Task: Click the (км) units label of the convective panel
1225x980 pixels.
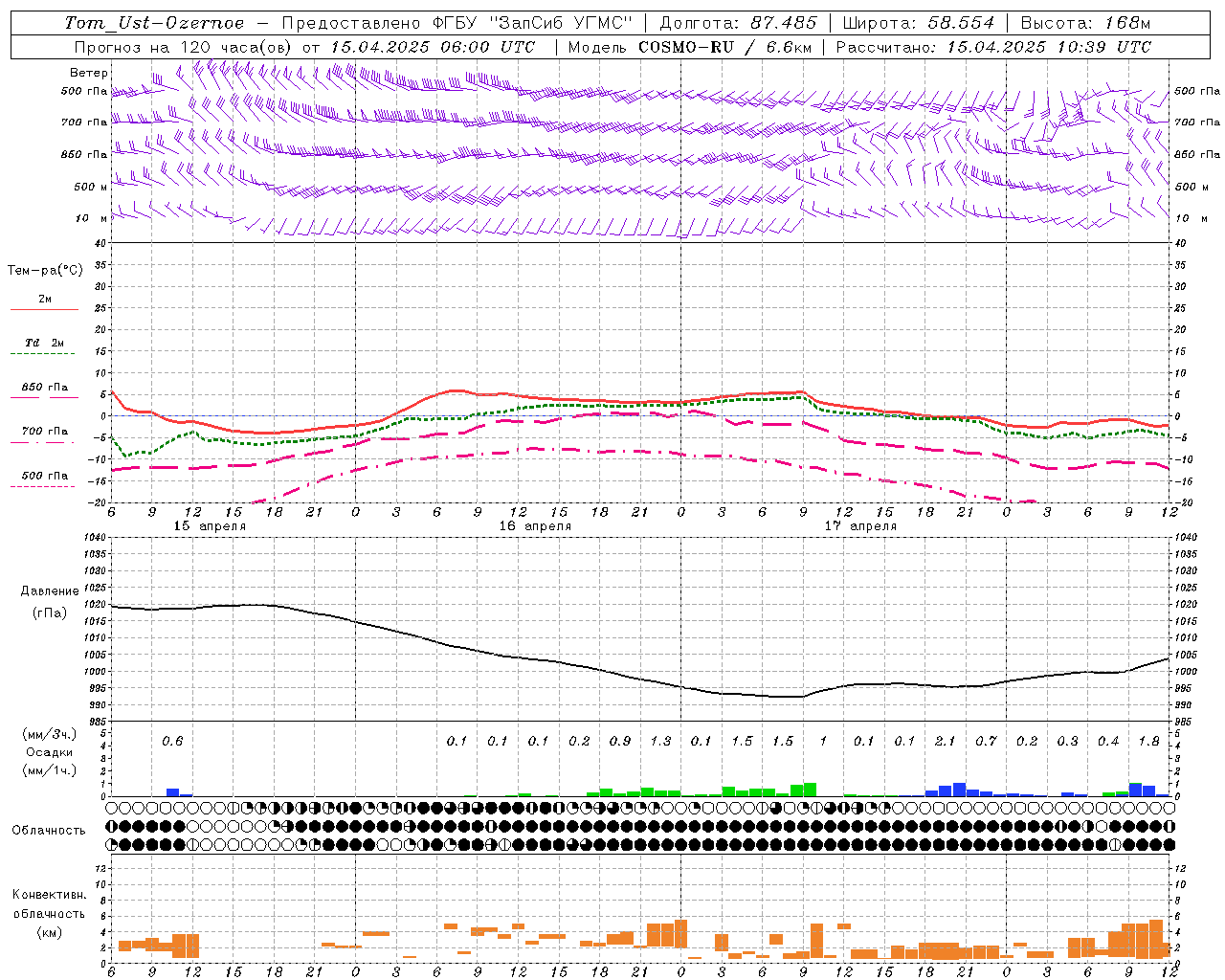Action: click(x=49, y=932)
